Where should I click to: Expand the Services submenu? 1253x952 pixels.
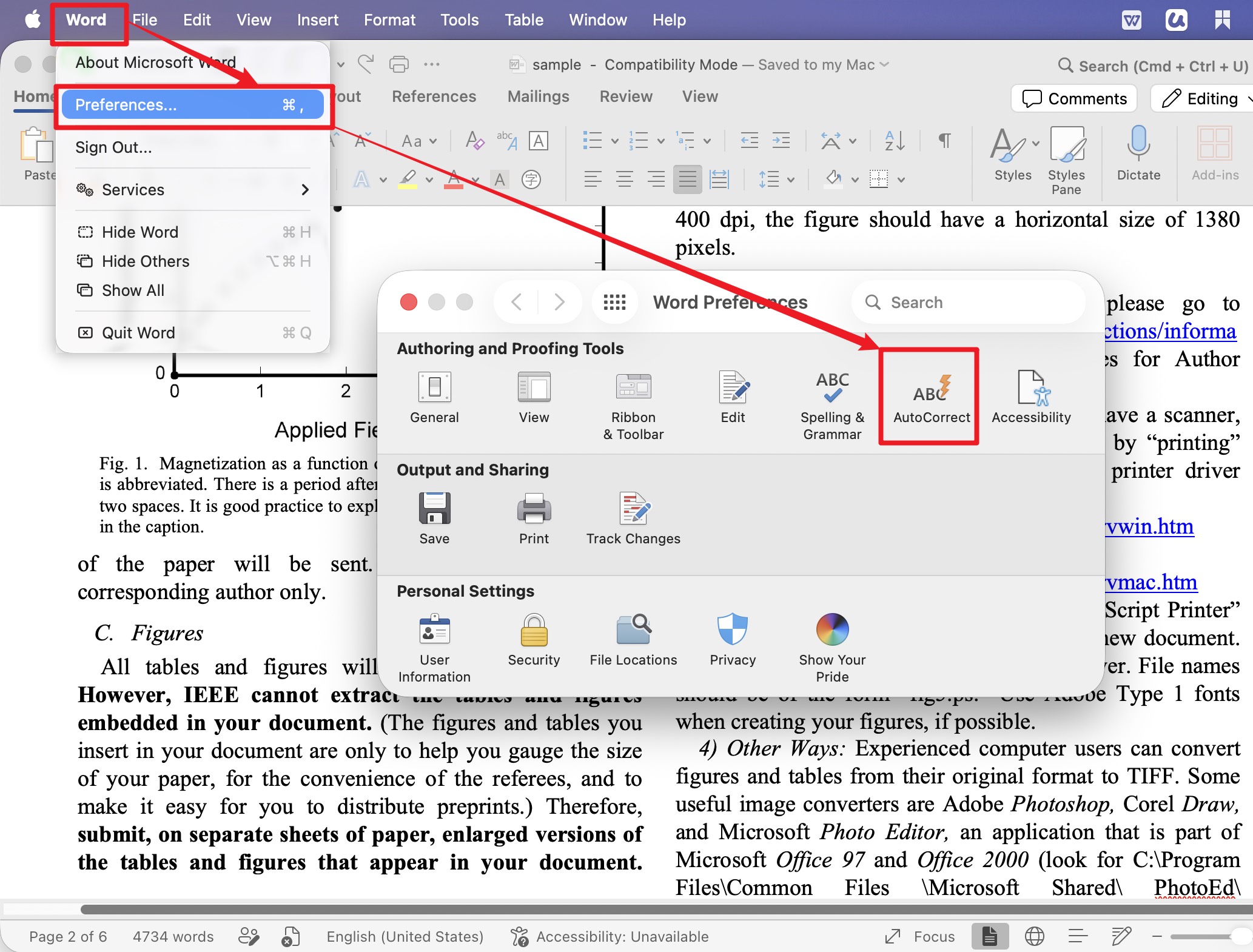coord(193,190)
